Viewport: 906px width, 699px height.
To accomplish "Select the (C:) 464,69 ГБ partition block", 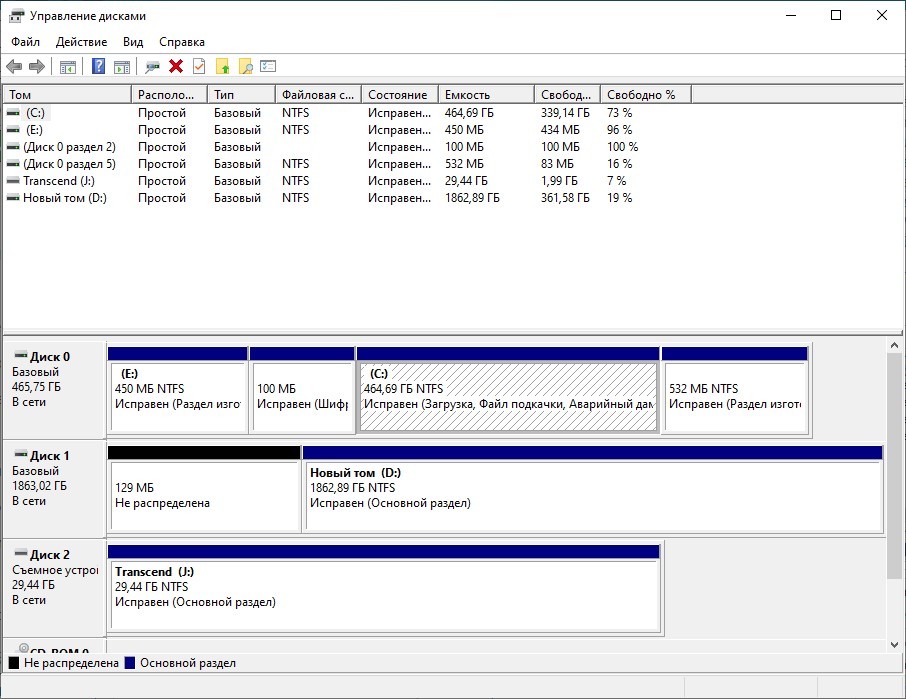I will (x=508, y=390).
